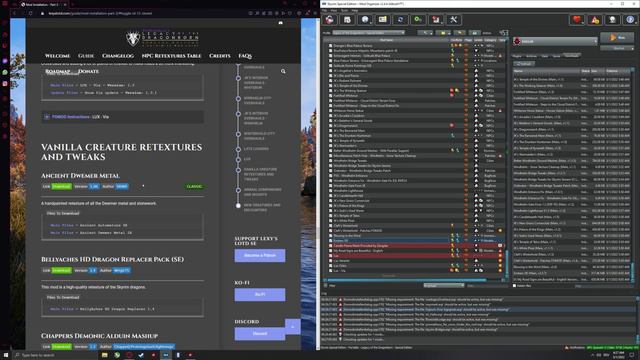Open the Changelog link on the website
640x360 pixels.
118,56
